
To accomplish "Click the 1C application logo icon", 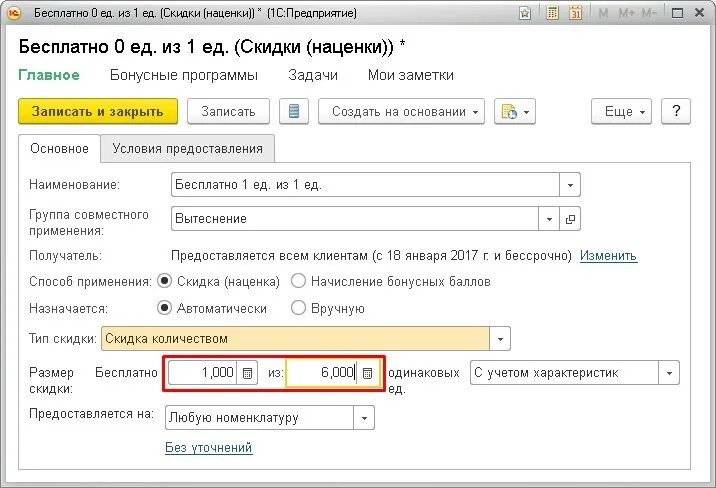I will tap(14, 13).
